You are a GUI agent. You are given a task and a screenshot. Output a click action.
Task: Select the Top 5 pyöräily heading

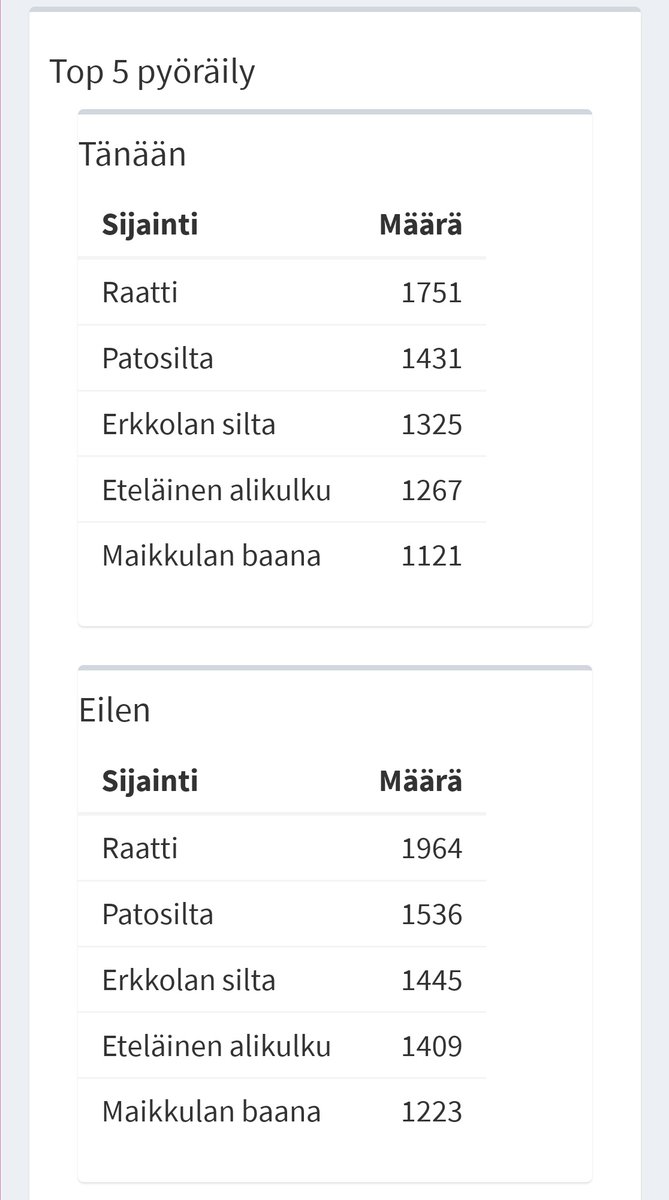coord(152,73)
